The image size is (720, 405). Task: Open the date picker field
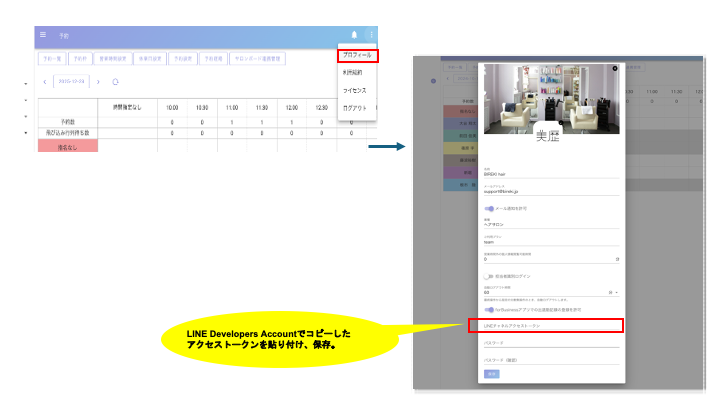(x=72, y=81)
